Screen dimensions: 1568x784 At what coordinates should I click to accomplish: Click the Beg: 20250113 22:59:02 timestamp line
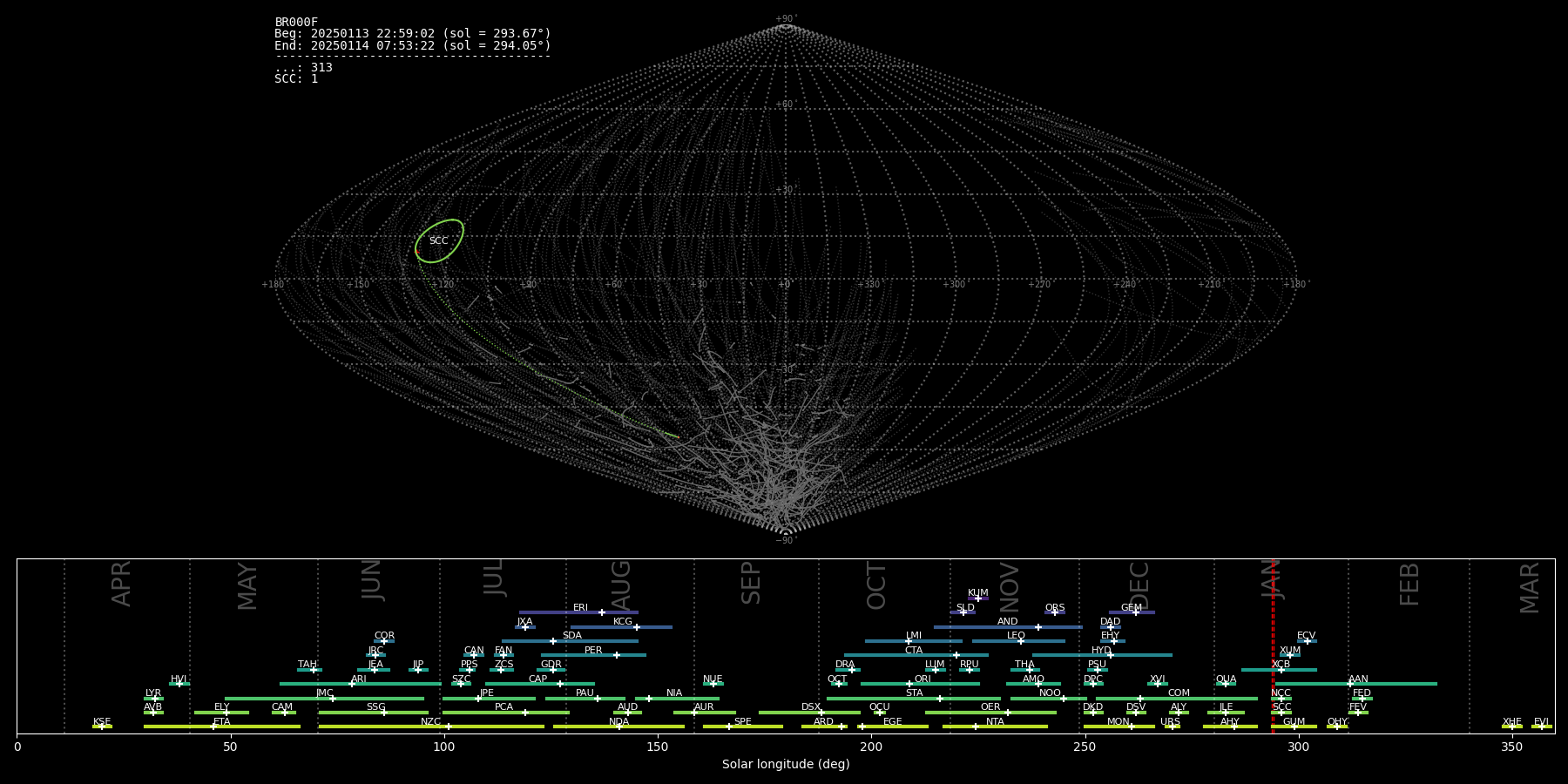(413, 34)
